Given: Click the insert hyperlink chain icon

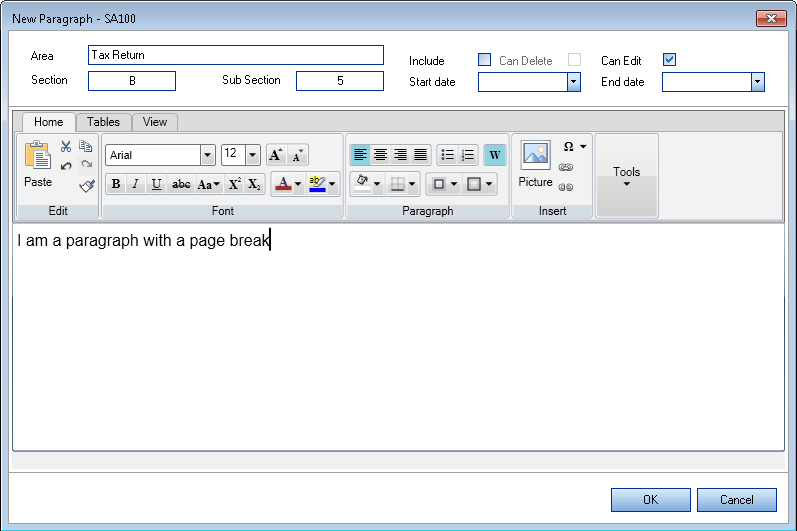Looking at the screenshot, I should 566,167.
